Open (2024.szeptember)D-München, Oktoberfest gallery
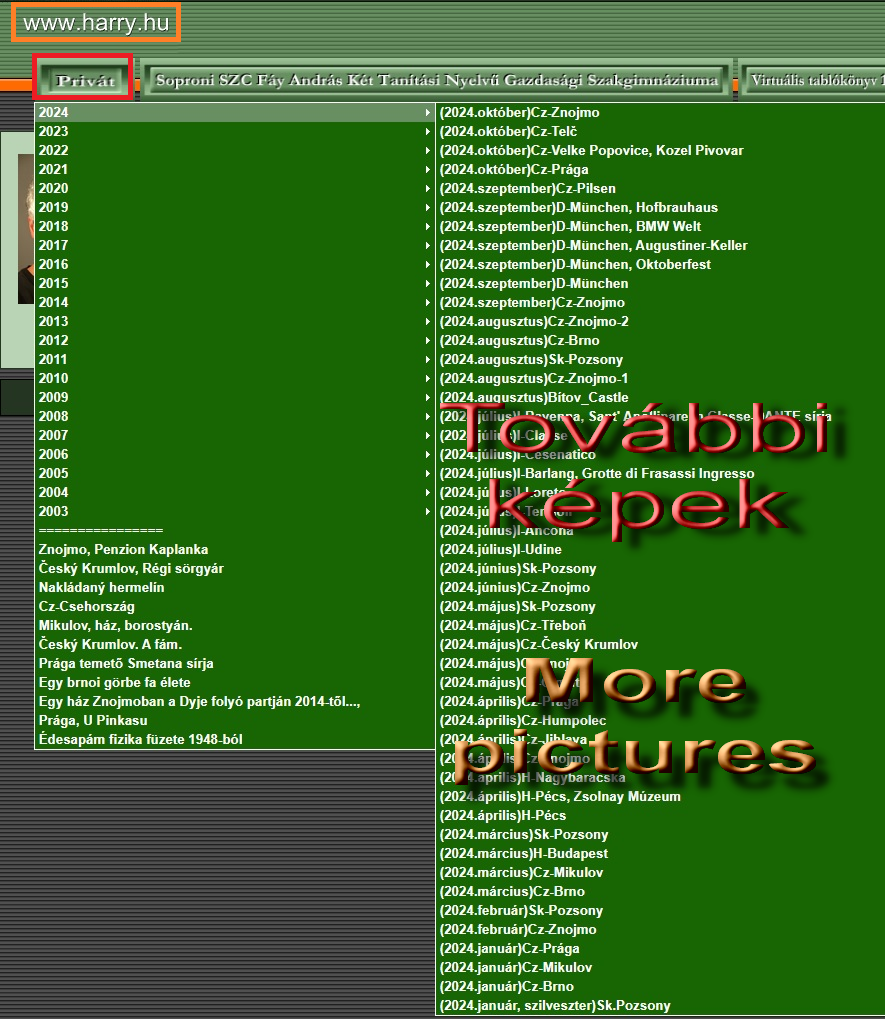Screen dimensions: 885x1019 coord(575,265)
